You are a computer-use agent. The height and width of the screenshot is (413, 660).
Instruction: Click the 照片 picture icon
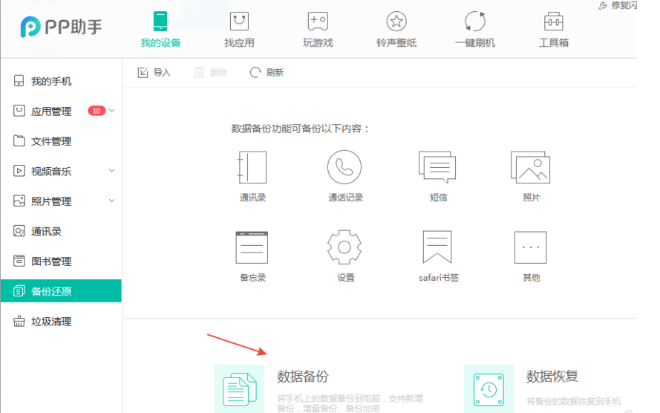530,167
